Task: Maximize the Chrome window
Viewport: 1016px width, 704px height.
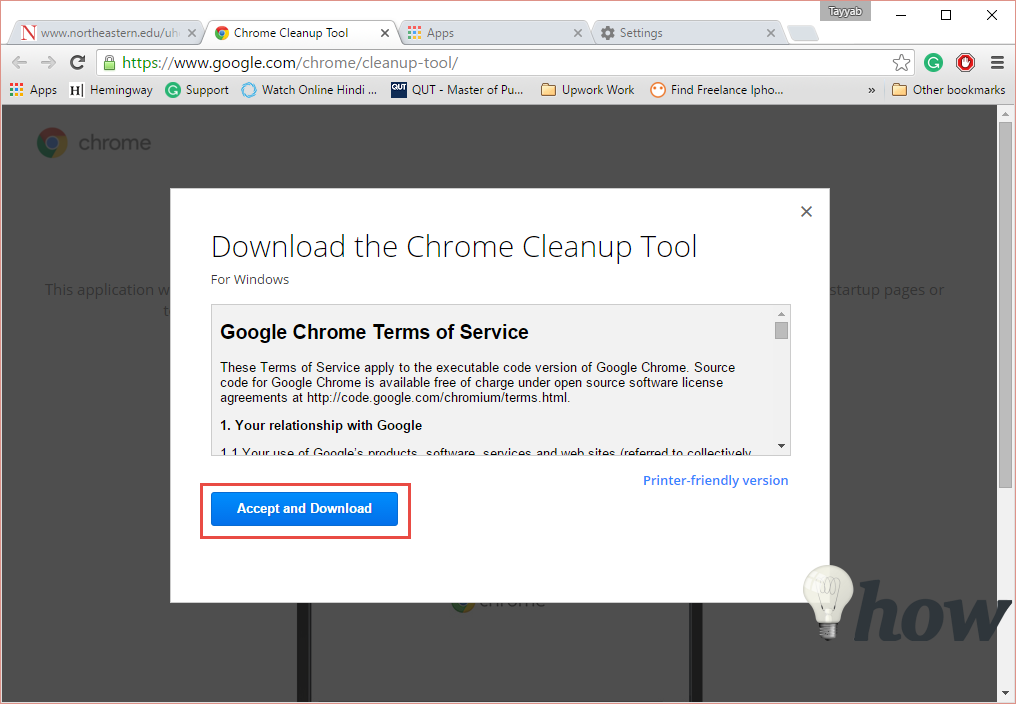Action: point(946,15)
